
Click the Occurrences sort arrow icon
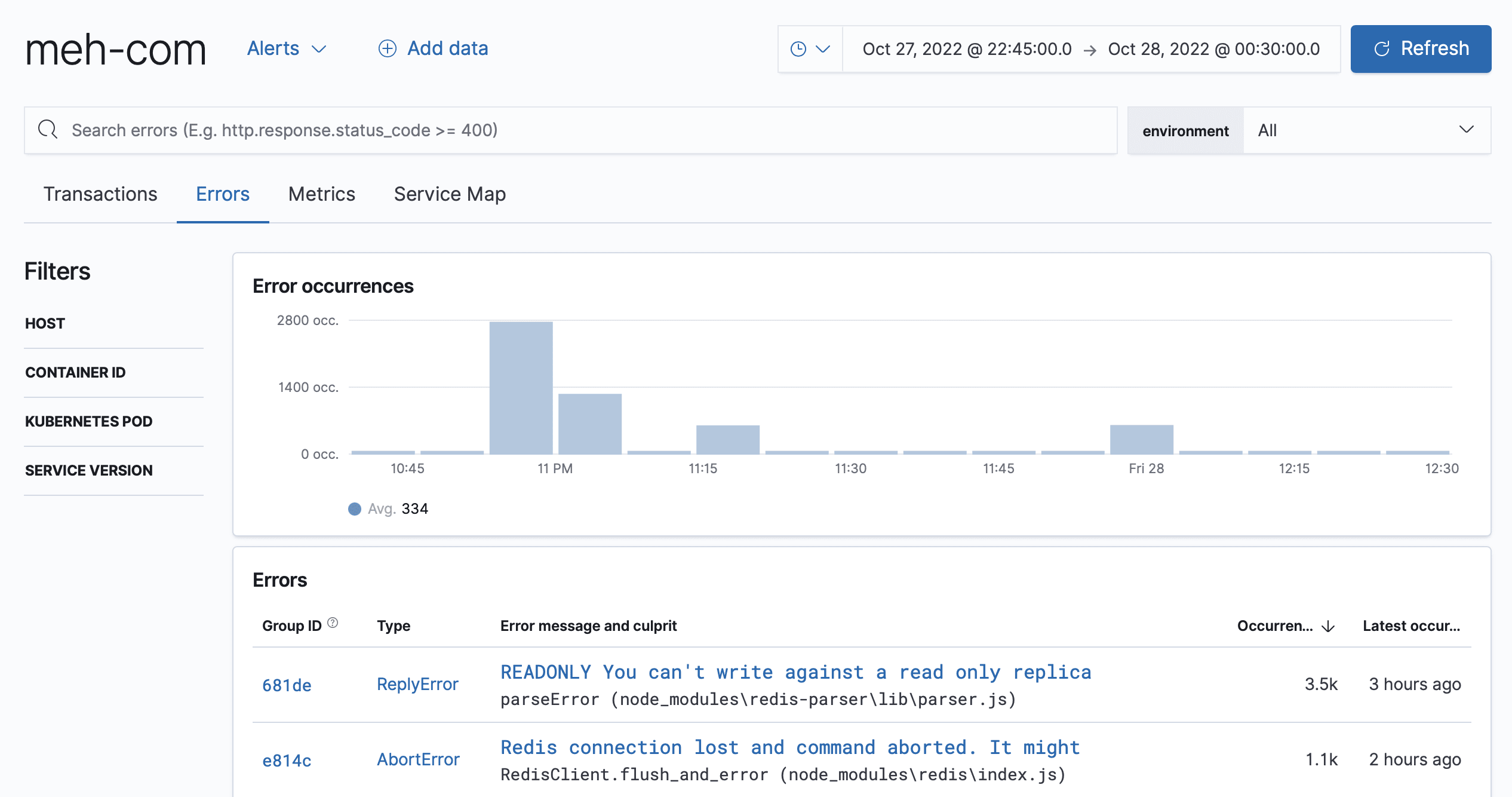click(x=1328, y=626)
